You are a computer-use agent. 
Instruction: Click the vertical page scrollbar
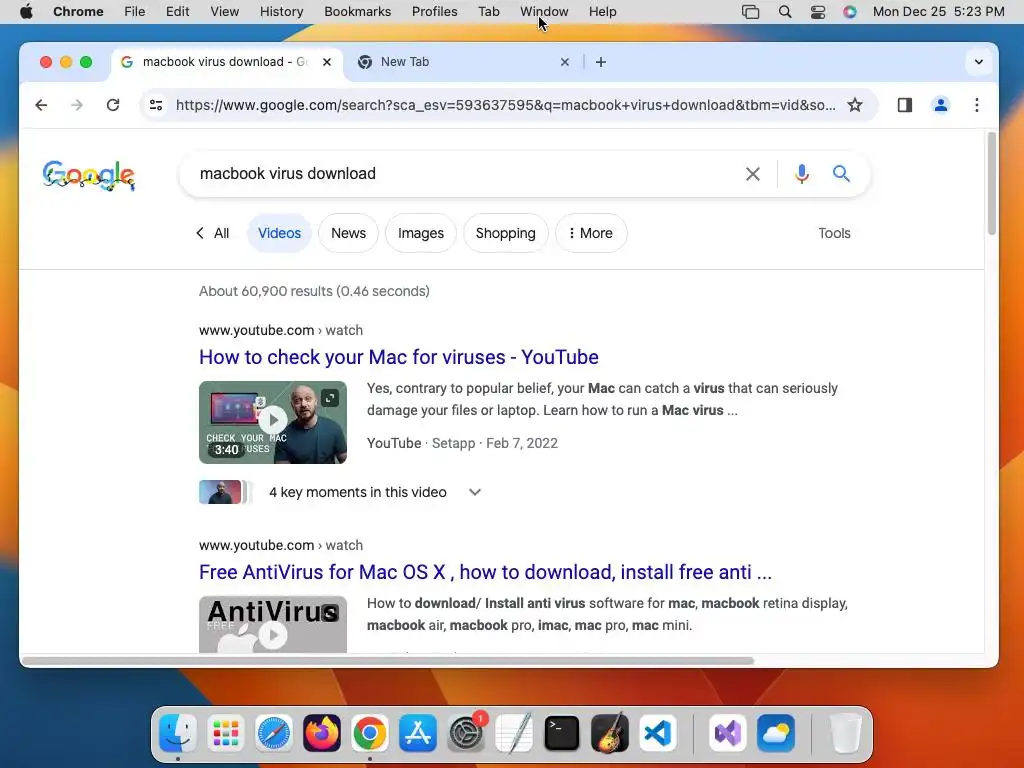pos(991,183)
